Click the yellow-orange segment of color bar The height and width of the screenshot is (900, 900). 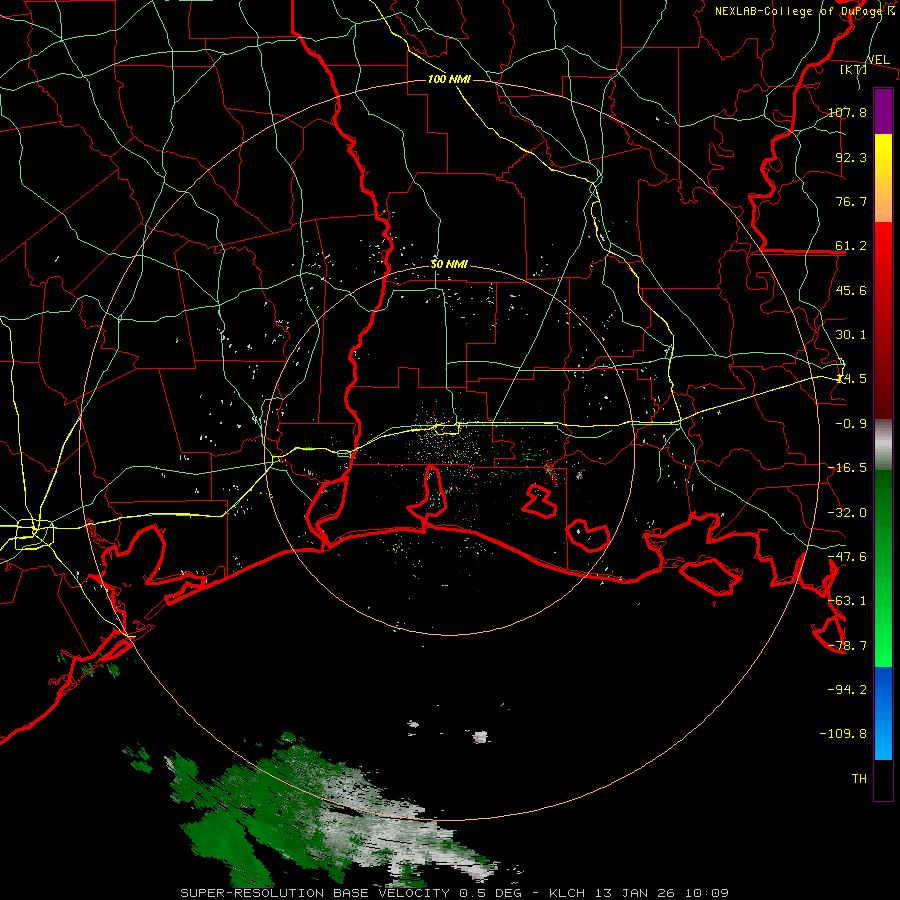coord(883,178)
